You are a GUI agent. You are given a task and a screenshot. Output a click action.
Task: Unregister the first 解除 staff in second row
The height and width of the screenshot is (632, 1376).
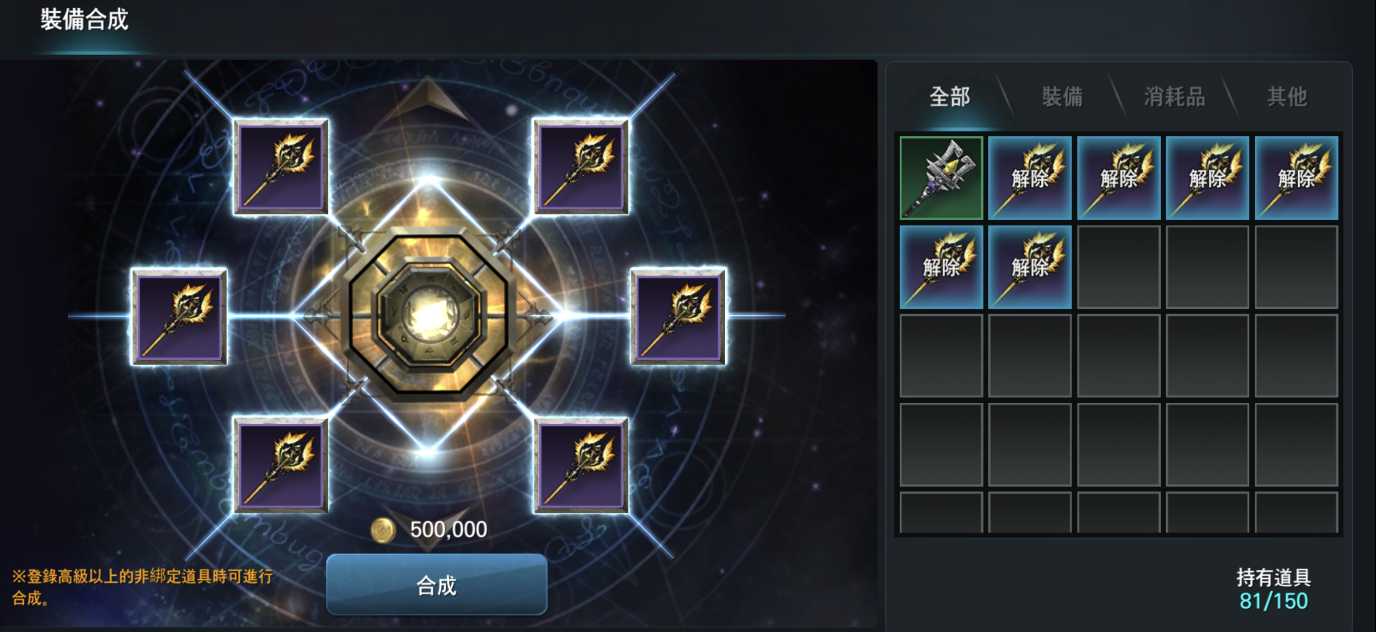pos(941,267)
